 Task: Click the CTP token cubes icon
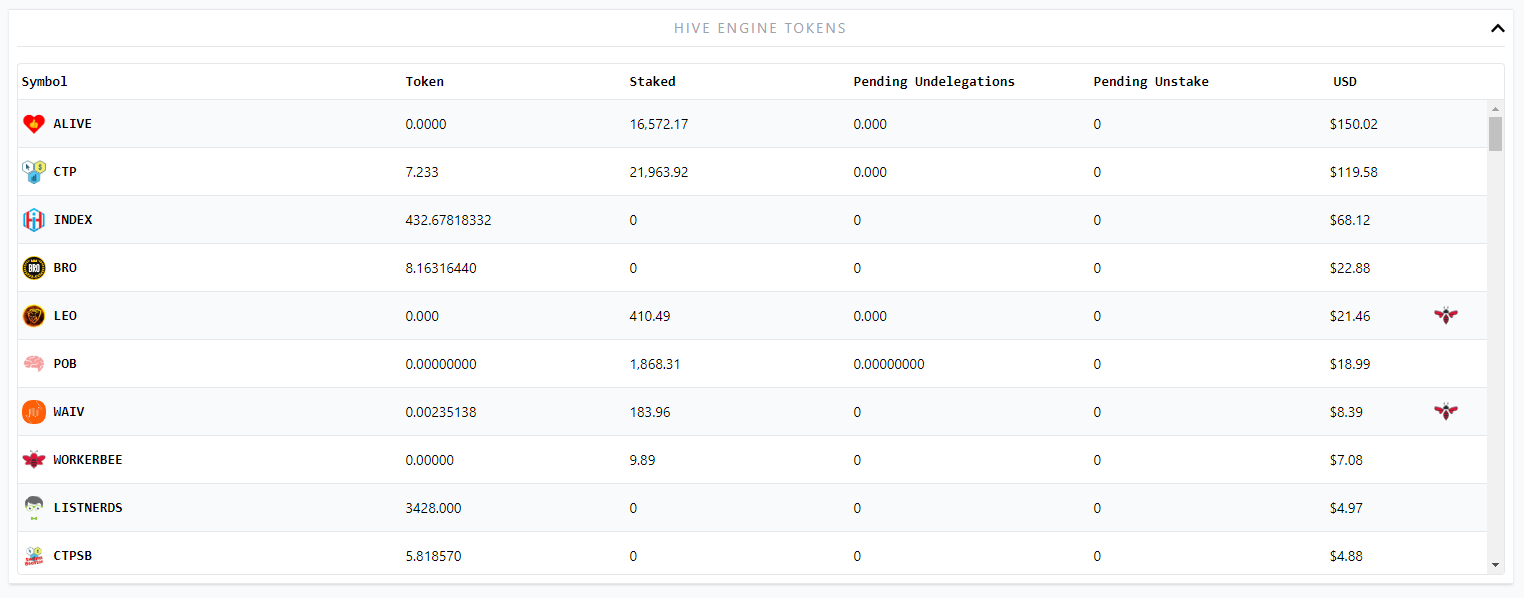[x=34, y=172]
